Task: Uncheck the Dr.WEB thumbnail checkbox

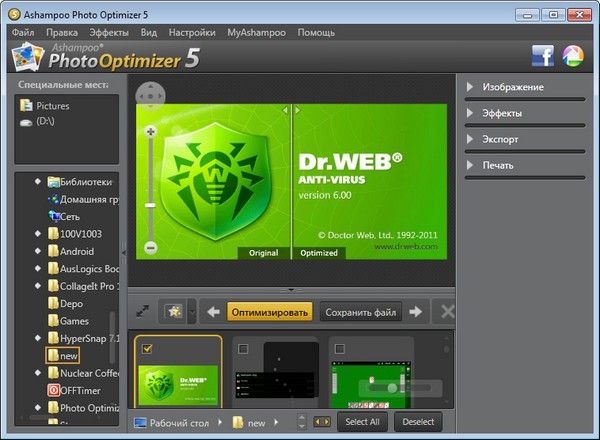Action: coord(148,348)
